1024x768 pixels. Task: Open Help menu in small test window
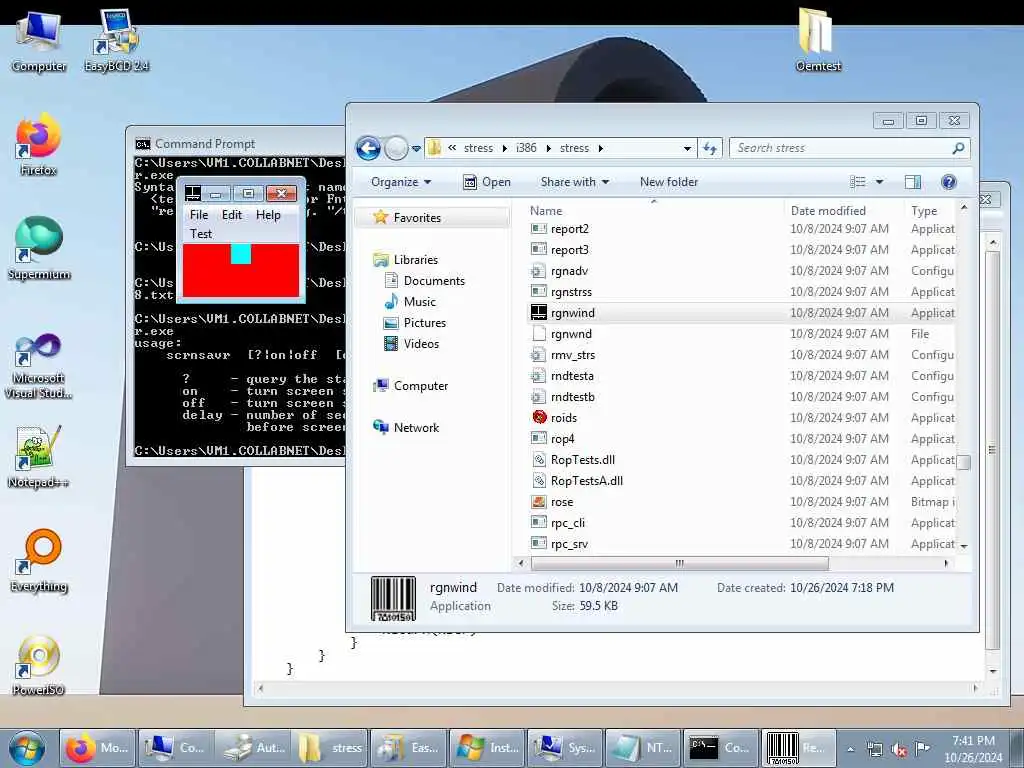268,215
